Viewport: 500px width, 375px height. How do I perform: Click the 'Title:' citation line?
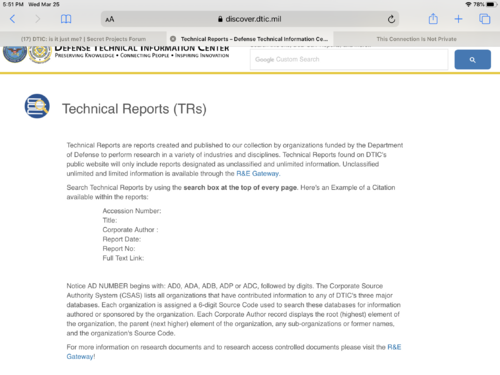pyautogui.click(x=110, y=220)
